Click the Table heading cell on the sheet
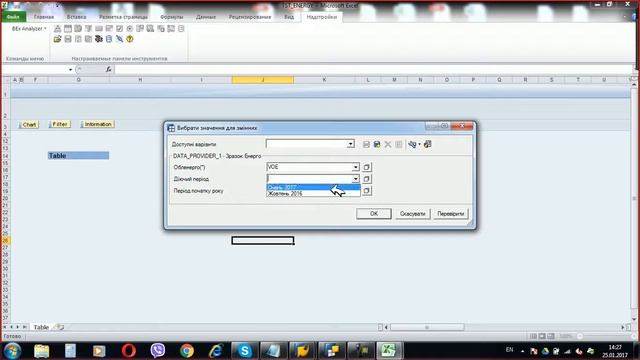This screenshot has height=360, width=640. tap(78, 156)
